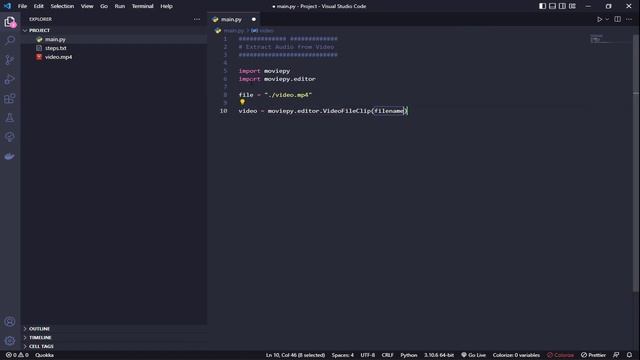This screenshot has height=360, width=640.
Task: Change CRLF end of line sequence
Action: tap(387, 355)
